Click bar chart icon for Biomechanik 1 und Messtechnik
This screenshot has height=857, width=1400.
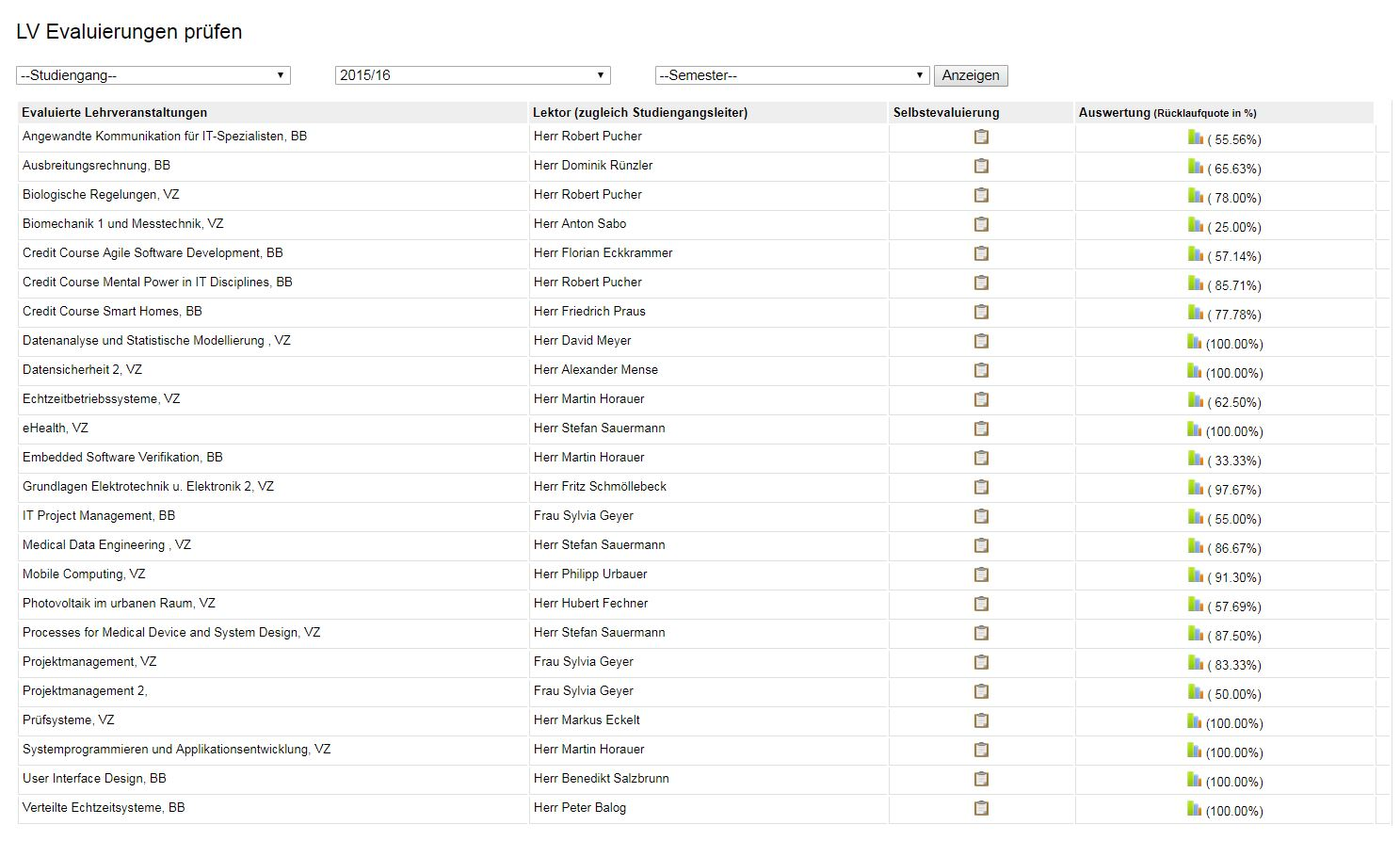pyautogui.click(x=1195, y=225)
